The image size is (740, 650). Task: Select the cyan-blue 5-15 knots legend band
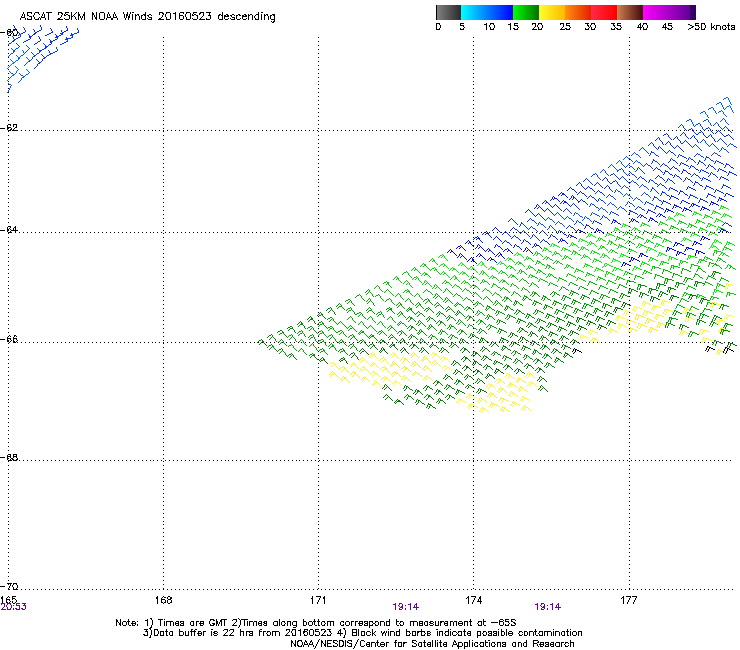(487, 12)
